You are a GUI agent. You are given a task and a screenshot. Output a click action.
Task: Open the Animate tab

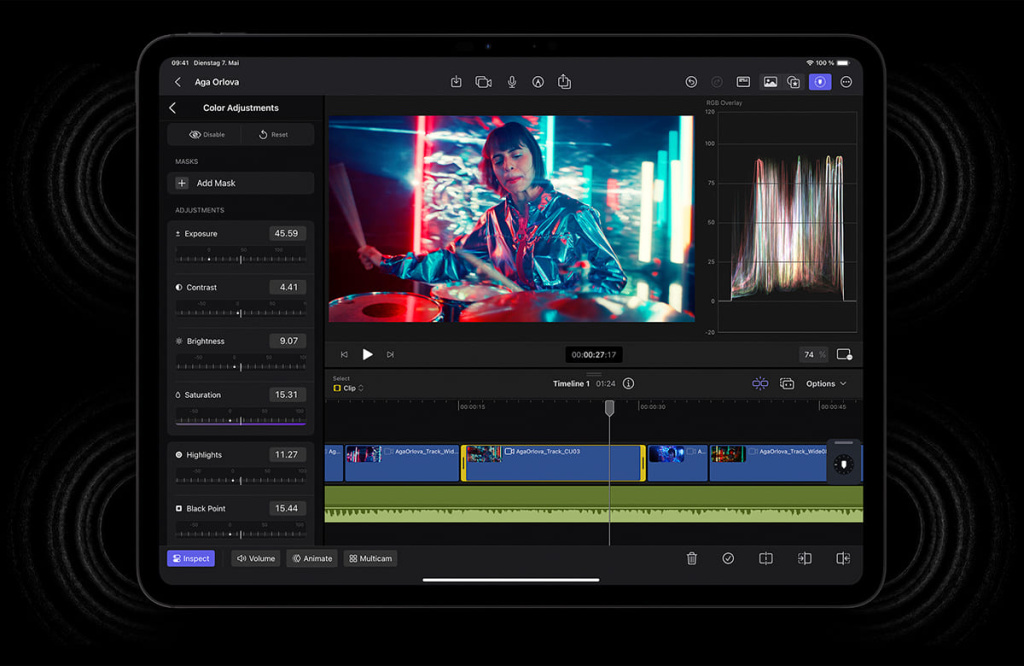[312, 558]
